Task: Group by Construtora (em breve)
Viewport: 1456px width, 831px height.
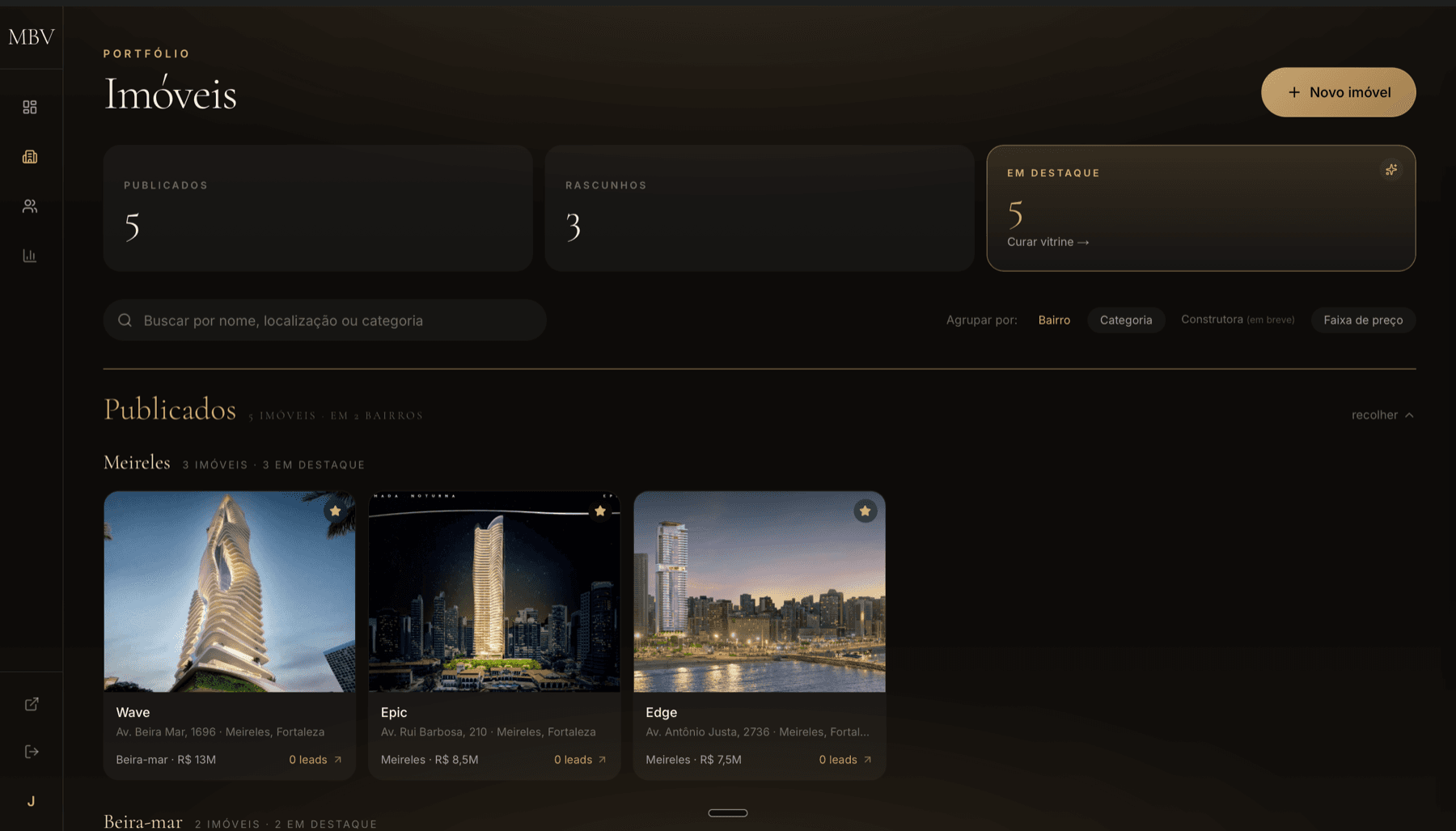Action: tap(1238, 320)
